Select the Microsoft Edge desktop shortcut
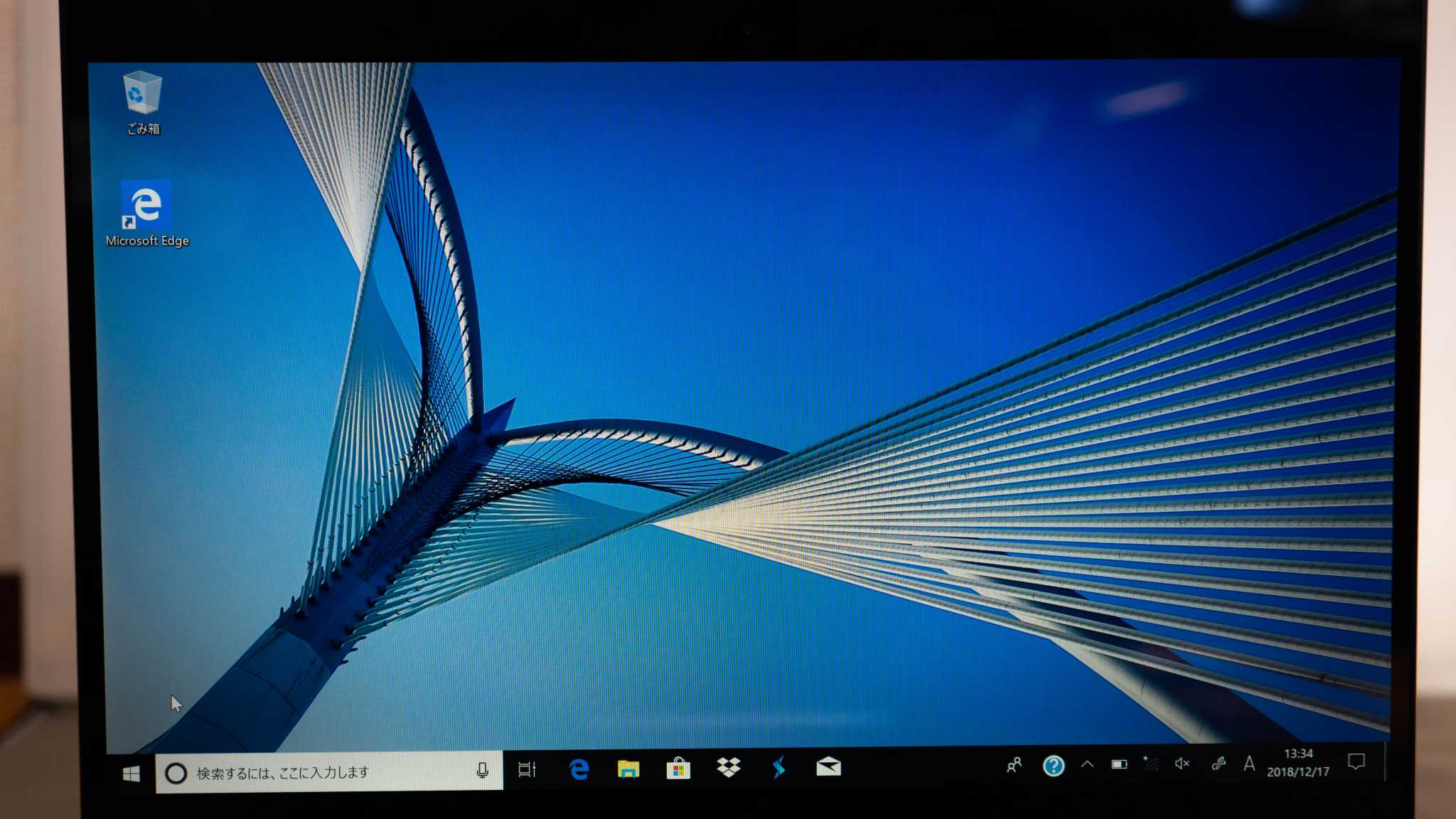 (x=146, y=213)
